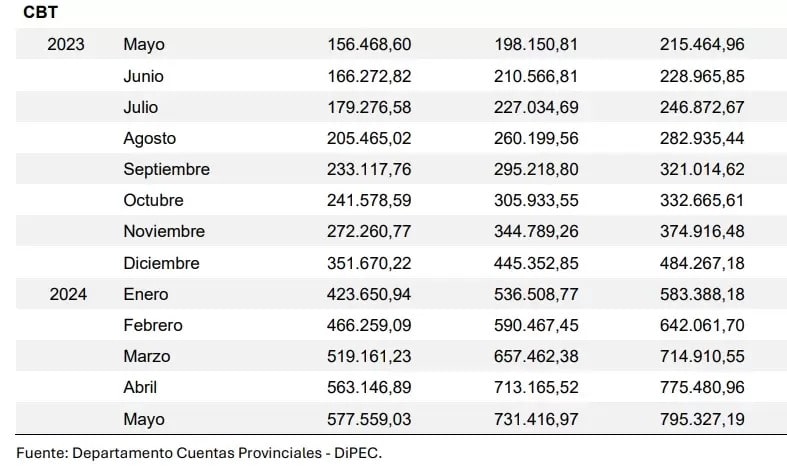Image resolution: width=787 pixels, height=470 pixels.
Task: Click the Abril month cell
Action: (x=141, y=387)
